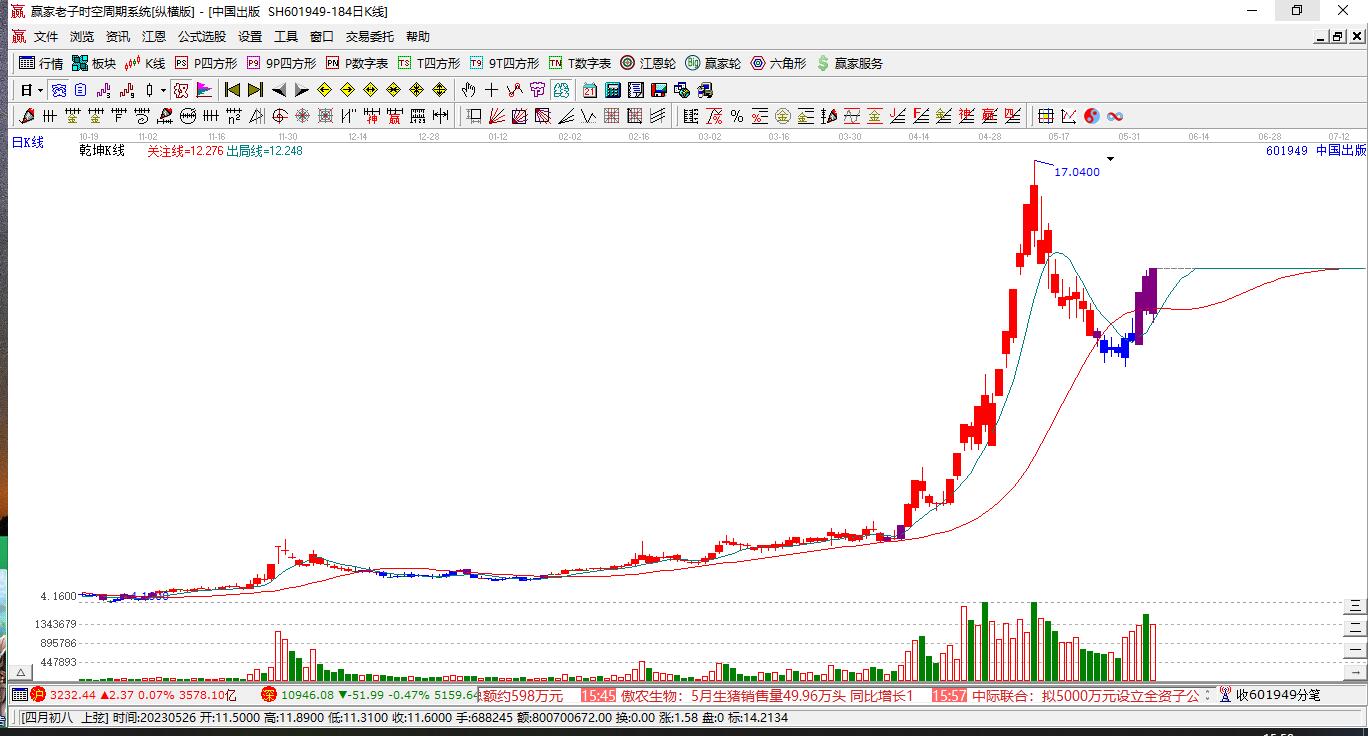The height and width of the screenshot is (736, 1368).
Task: Open the 15:57 中际联合 news headline
Action: coord(1064,695)
